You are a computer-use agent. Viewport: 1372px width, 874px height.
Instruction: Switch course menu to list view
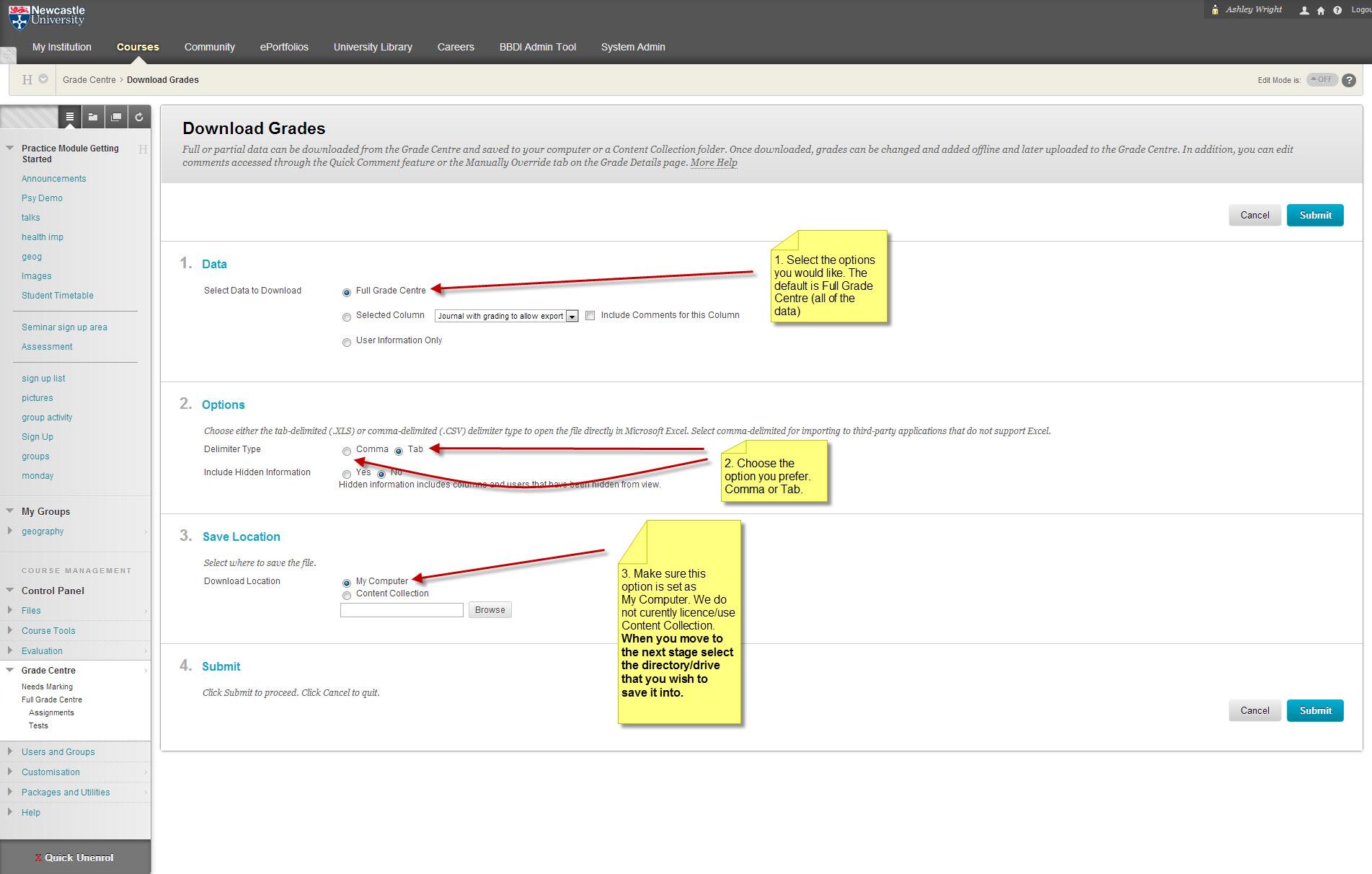point(69,117)
